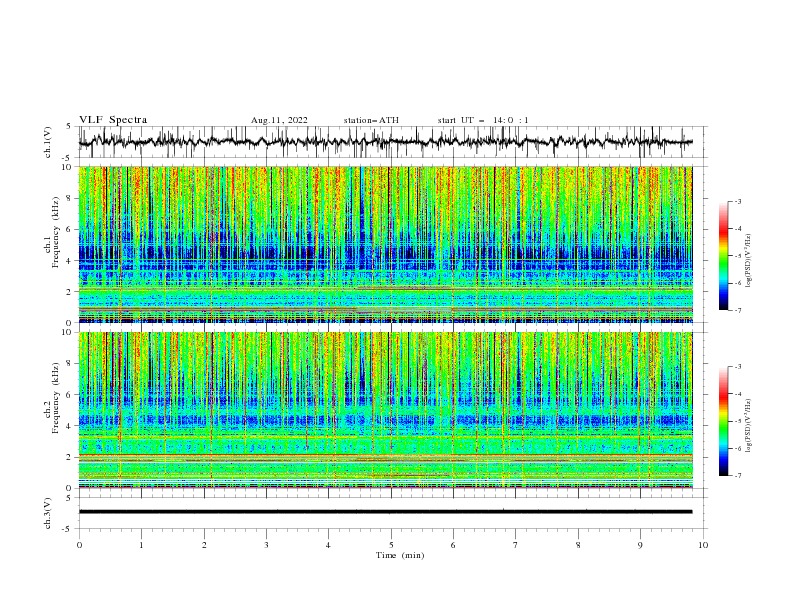Click the "Time (min)" axis title
This screenshot has height=612, width=792.
click(400, 555)
